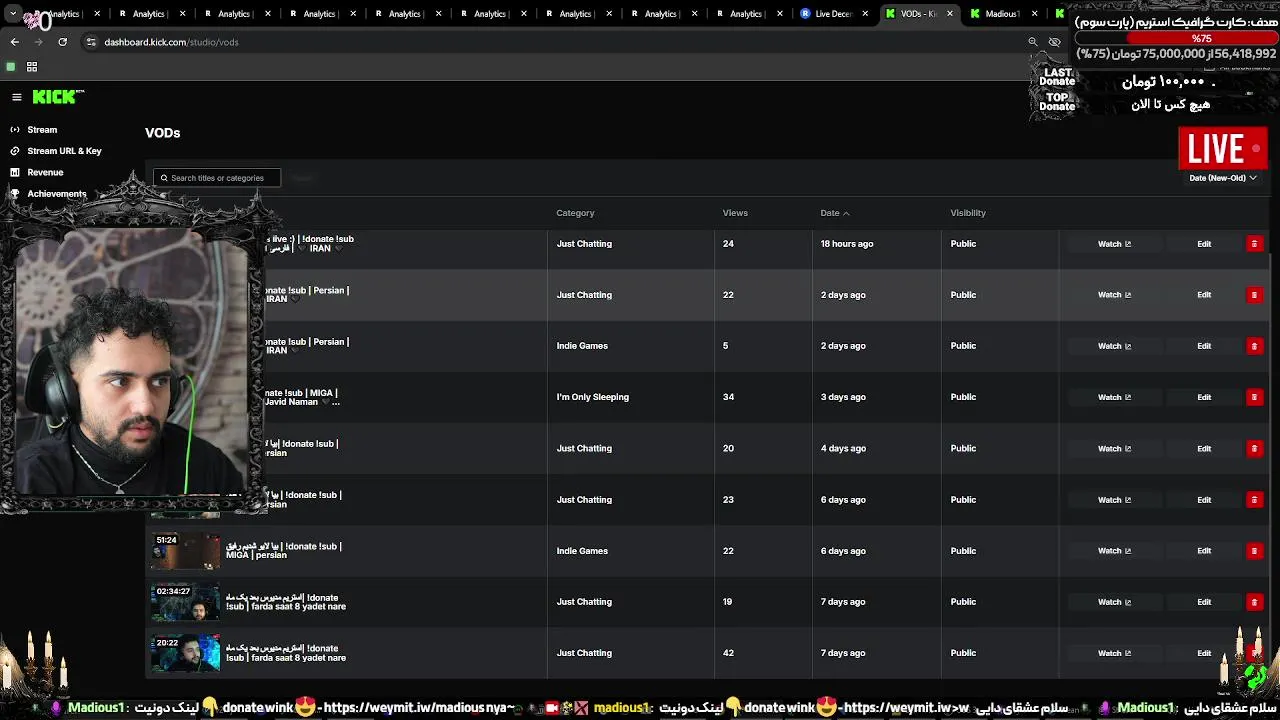Click the site info icon beside the URL
1280x720 pixels.
point(91,42)
